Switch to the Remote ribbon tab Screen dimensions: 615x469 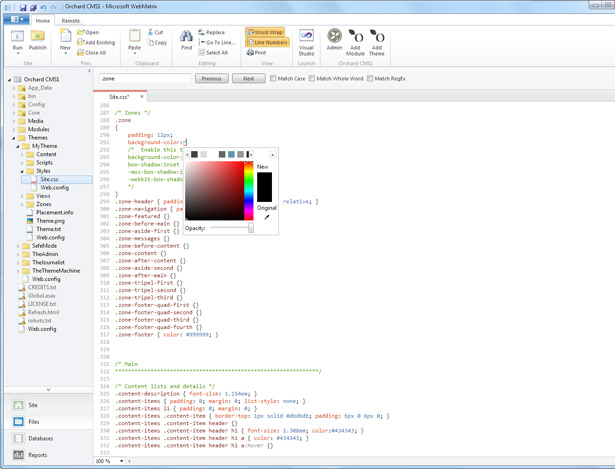coord(71,20)
